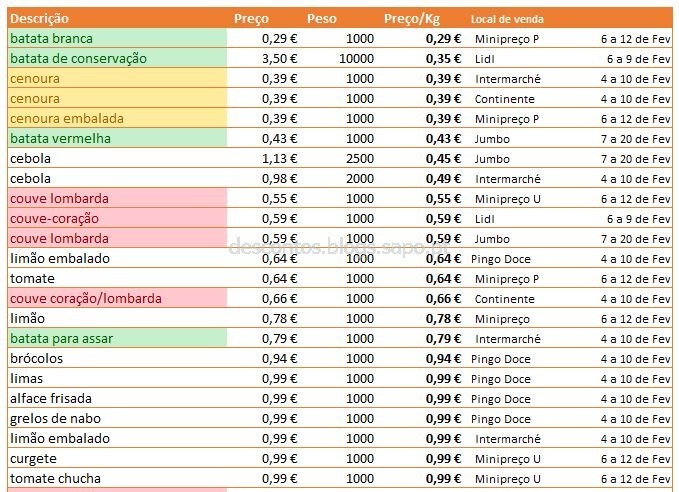Image resolution: width=679 pixels, height=492 pixels.
Task: Click the 10000 weight cell
Action: (356, 58)
